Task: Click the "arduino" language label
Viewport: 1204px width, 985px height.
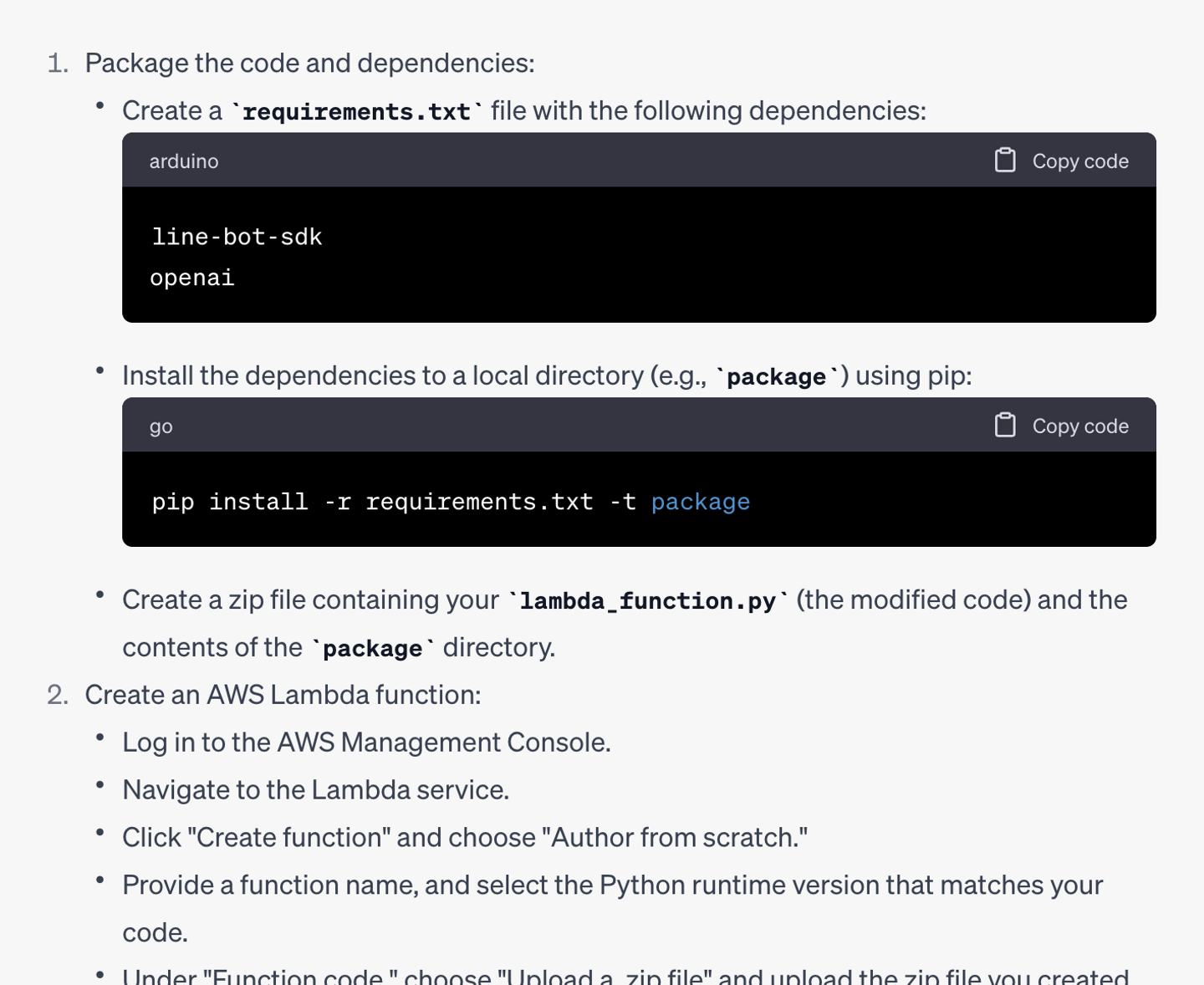Action: pyautogui.click(x=184, y=161)
